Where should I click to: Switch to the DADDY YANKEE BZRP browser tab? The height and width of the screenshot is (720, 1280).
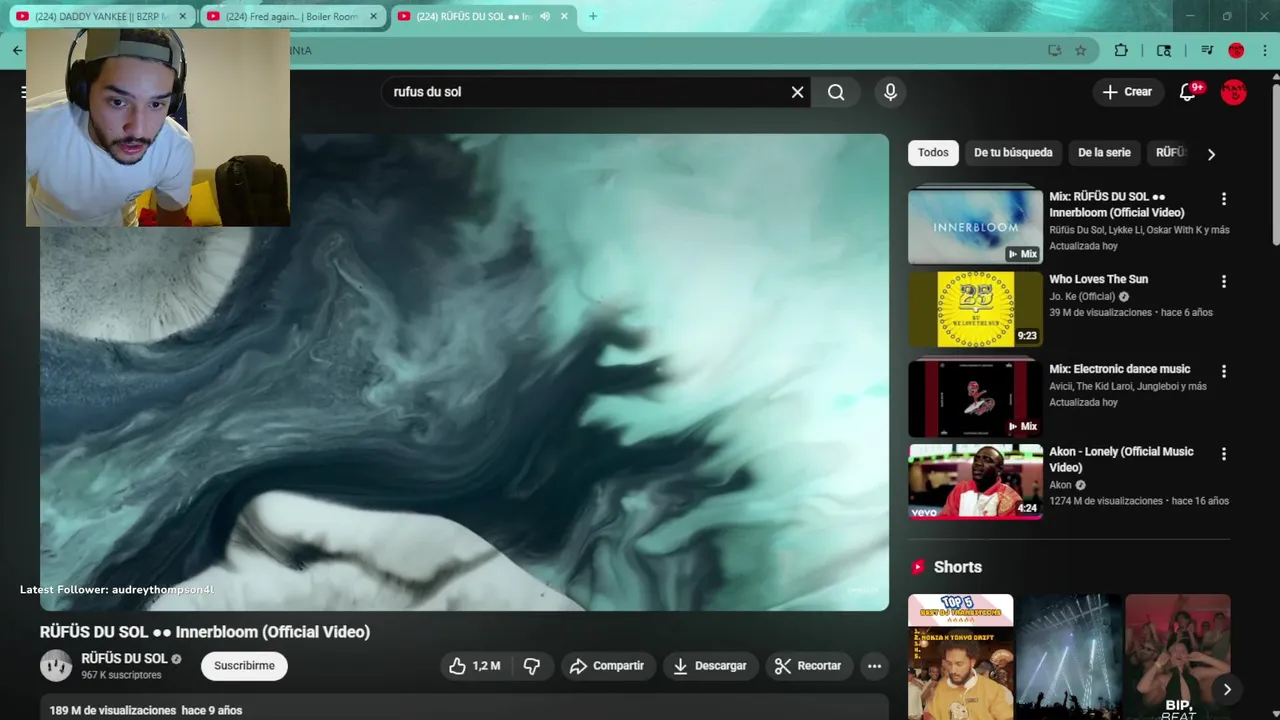pyautogui.click(x=100, y=16)
